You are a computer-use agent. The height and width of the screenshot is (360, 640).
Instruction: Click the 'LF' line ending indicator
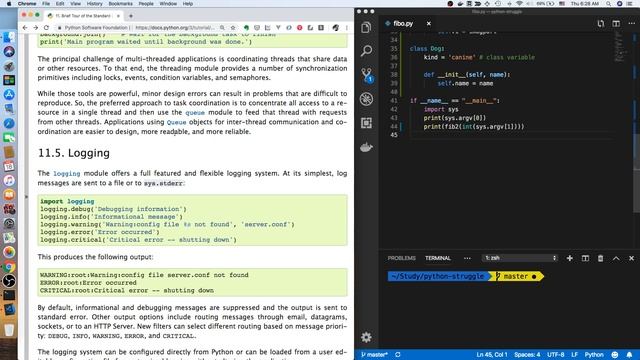[x=574, y=355]
